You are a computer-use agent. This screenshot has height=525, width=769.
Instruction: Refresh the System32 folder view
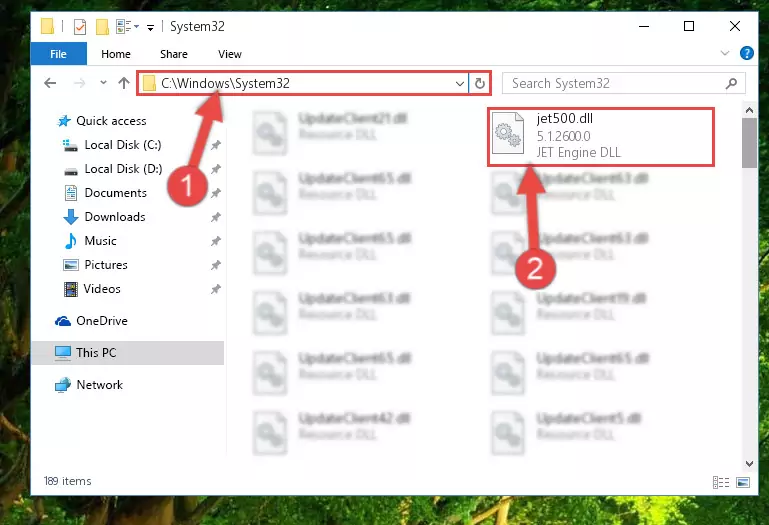click(x=480, y=83)
